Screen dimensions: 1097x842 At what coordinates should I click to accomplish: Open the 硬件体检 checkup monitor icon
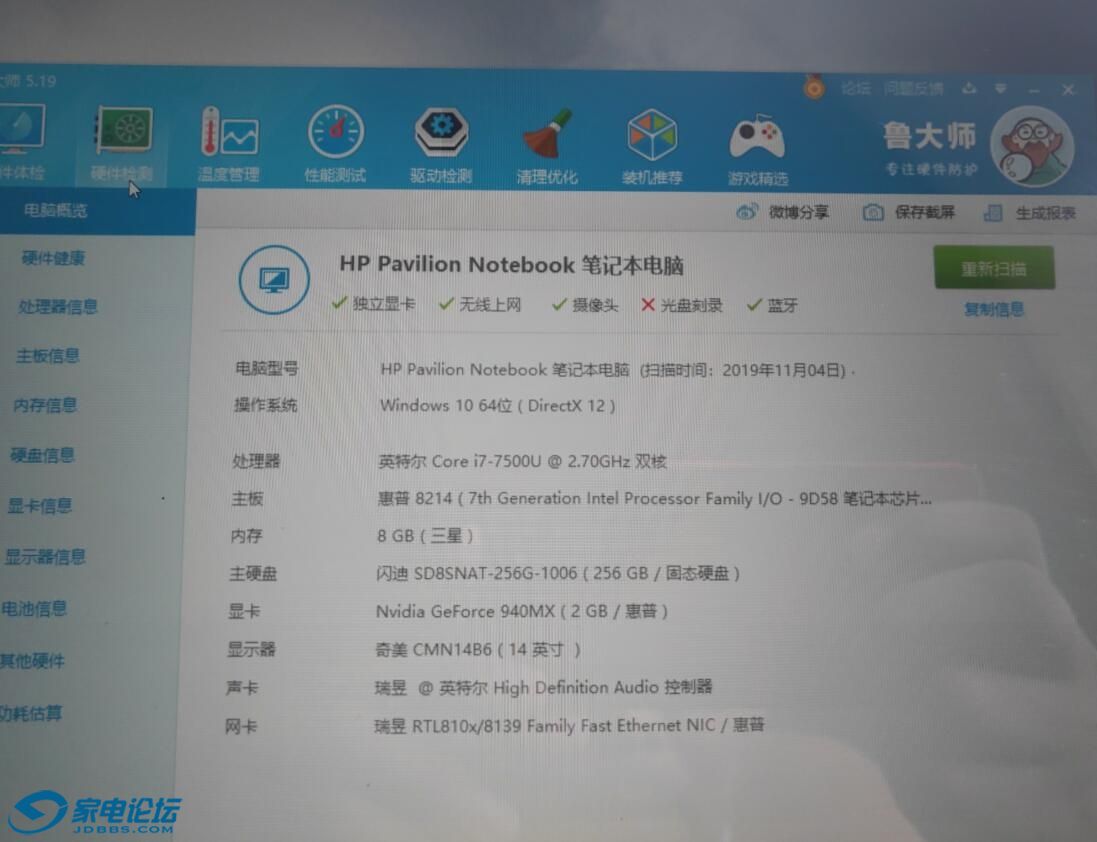[21, 130]
